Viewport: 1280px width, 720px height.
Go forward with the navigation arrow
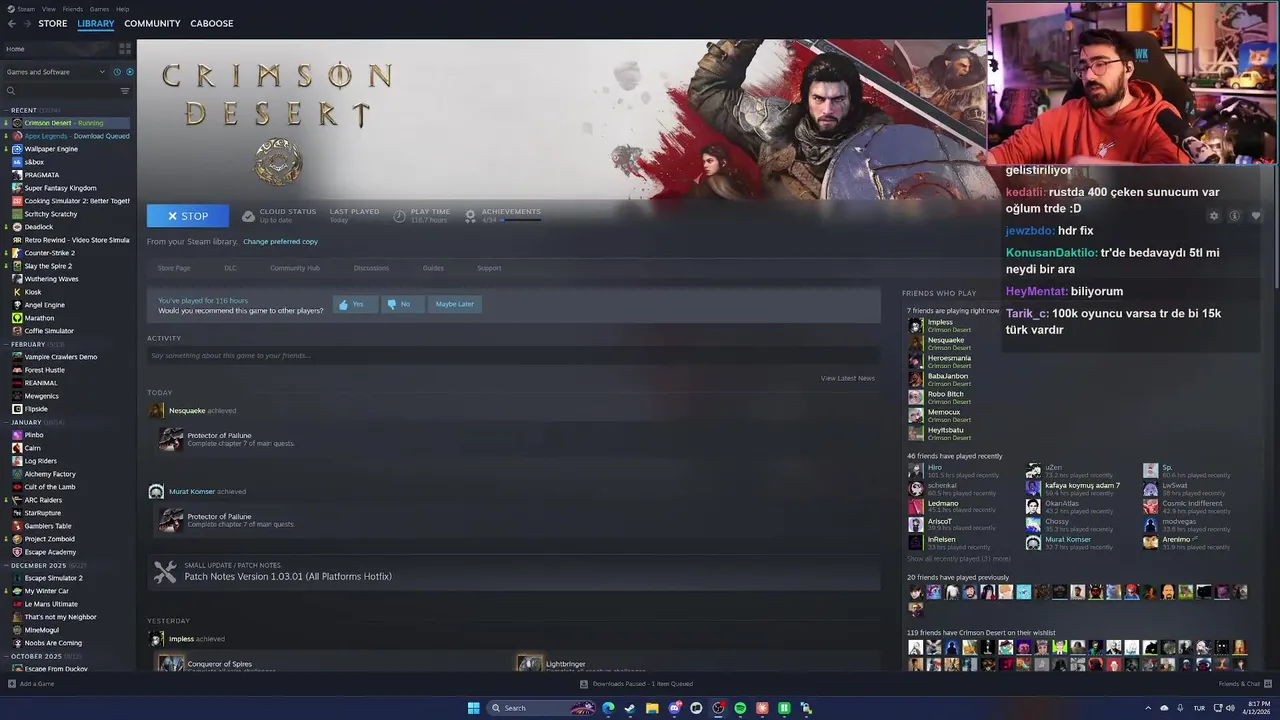pyautogui.click(x=26, y=23)
